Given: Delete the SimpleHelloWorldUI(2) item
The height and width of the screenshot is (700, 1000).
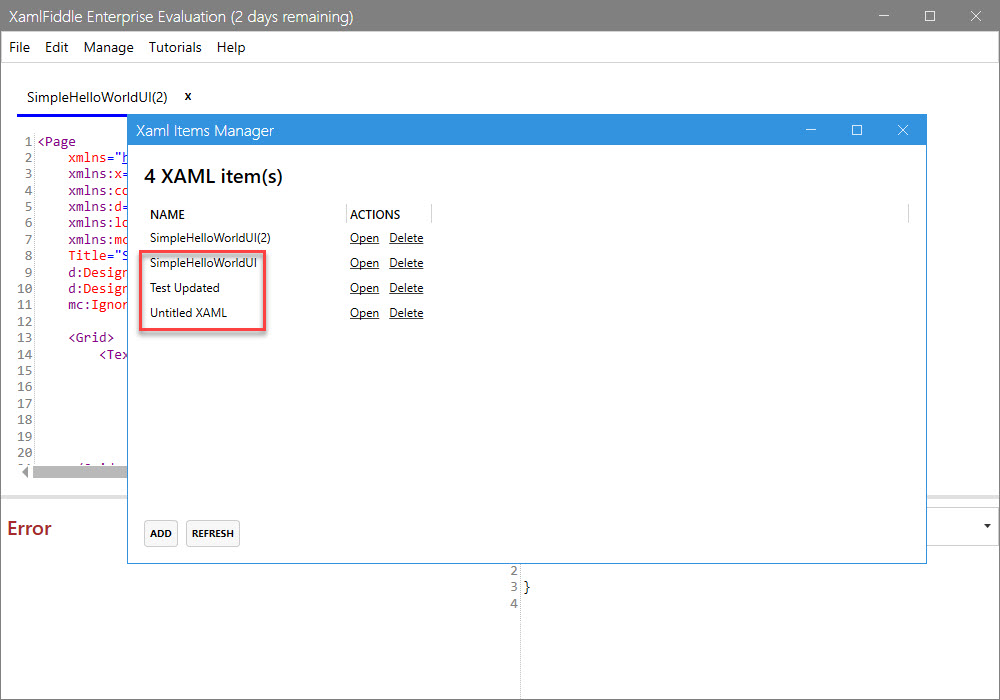Looking at the screenshot, I should click(x=406, y=238).
